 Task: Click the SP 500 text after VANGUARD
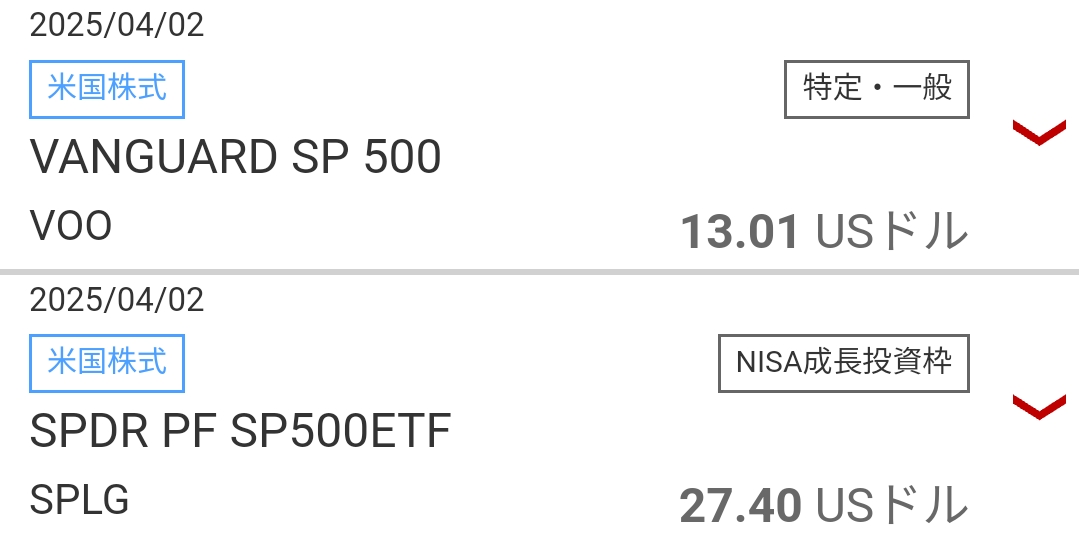366,157
